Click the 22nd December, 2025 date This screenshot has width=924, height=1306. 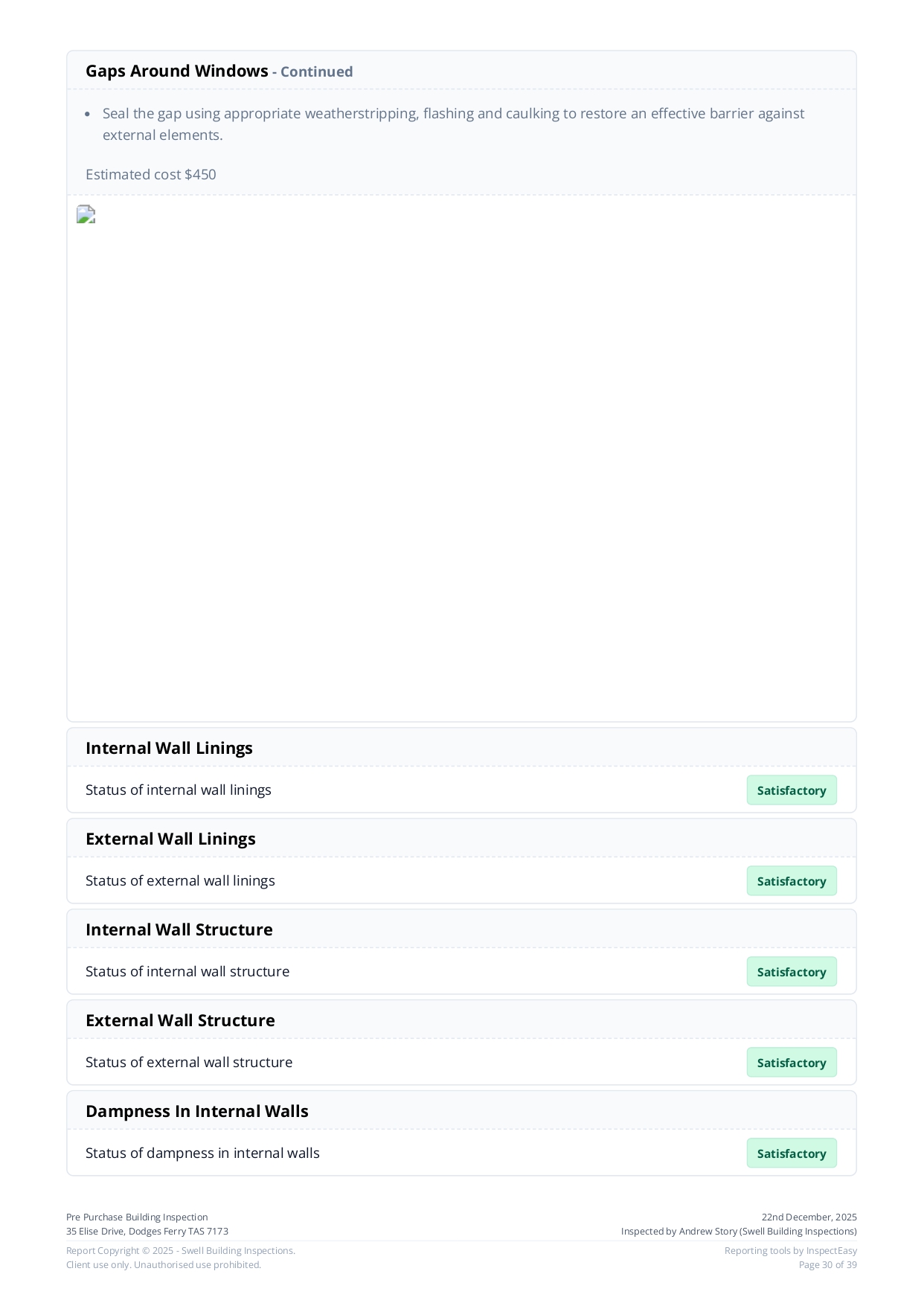tap(809, 1217)
